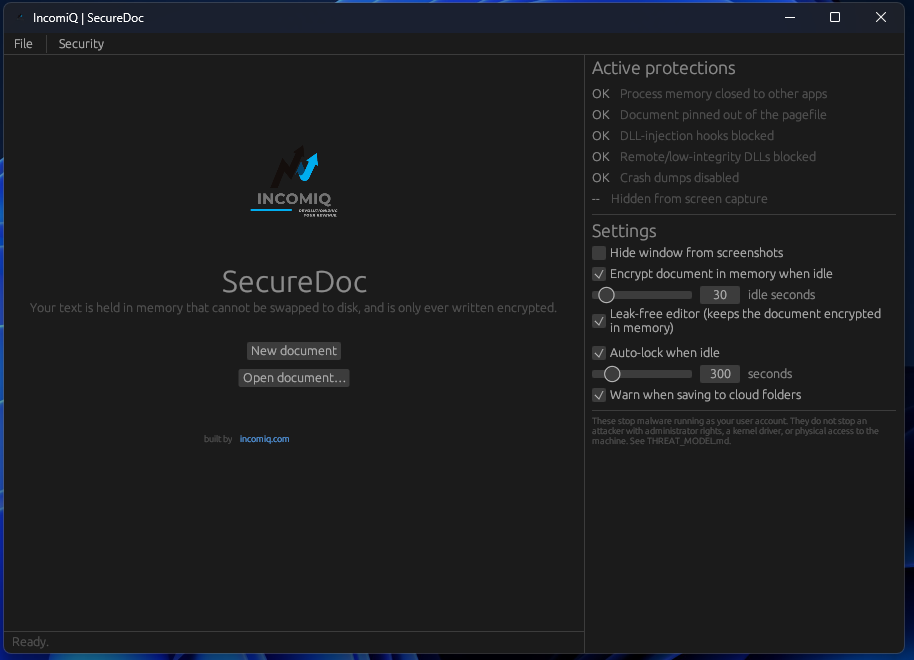Screen dimensions: 914x660
Task: Click the auto-lock seconds slider handle
Action: coord(611,374)
